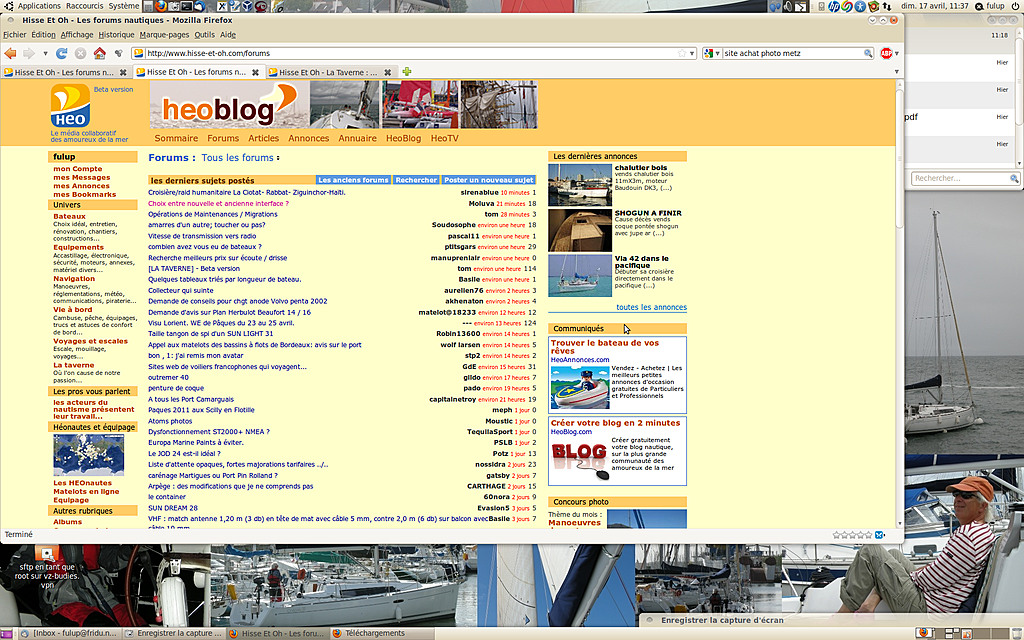
Task: Close the 'Hisse Et Oh - La Taverne' tab
Action: pos(387,72)
